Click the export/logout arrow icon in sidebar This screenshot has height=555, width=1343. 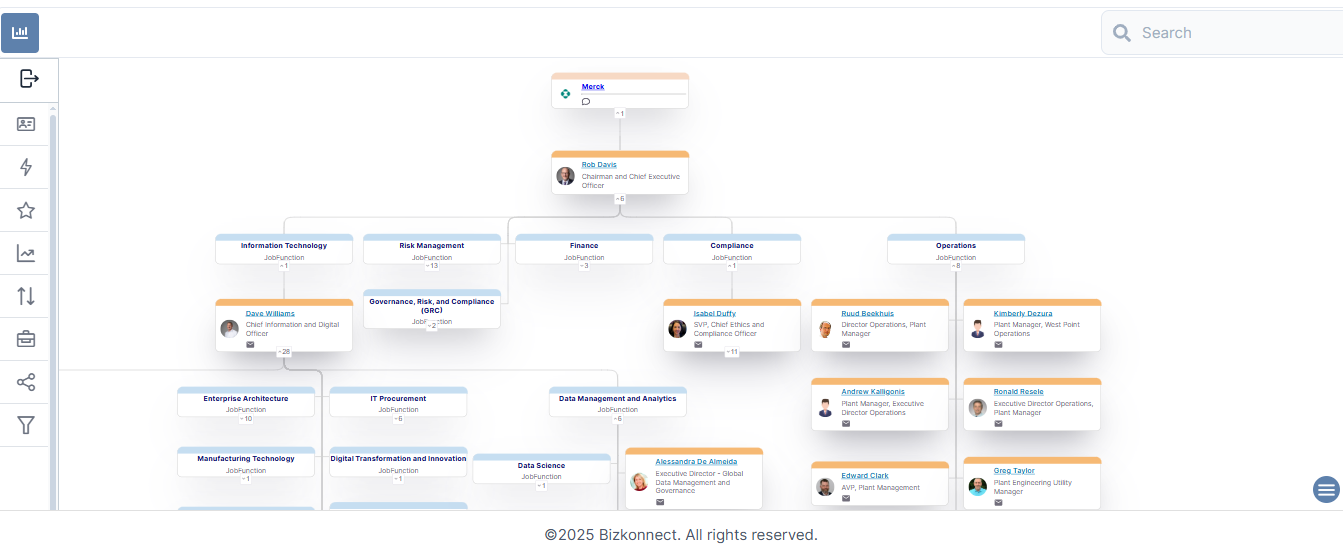coord(29,78)
